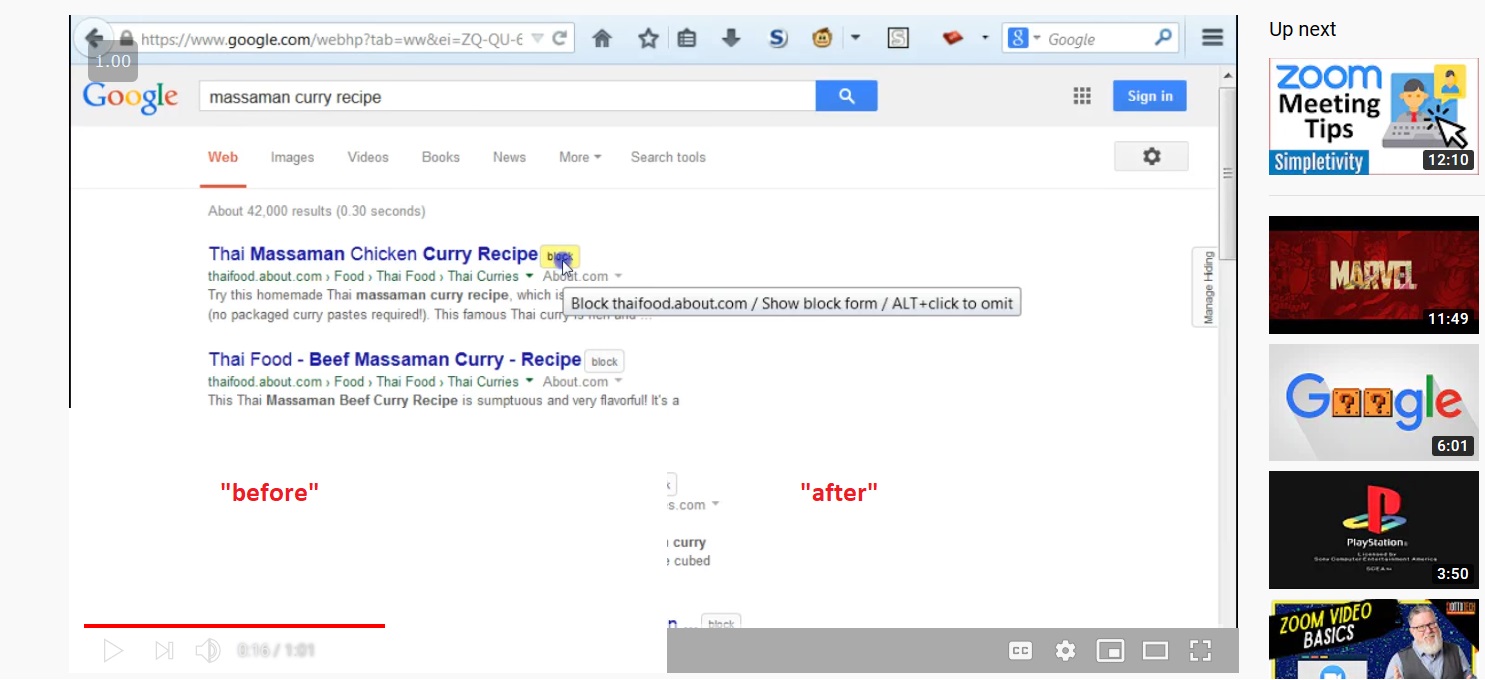The width and height of the screenshot is (1485, 680).
Task: Click the Greasemonkey monkey icon
Action: tap(821, 37)
